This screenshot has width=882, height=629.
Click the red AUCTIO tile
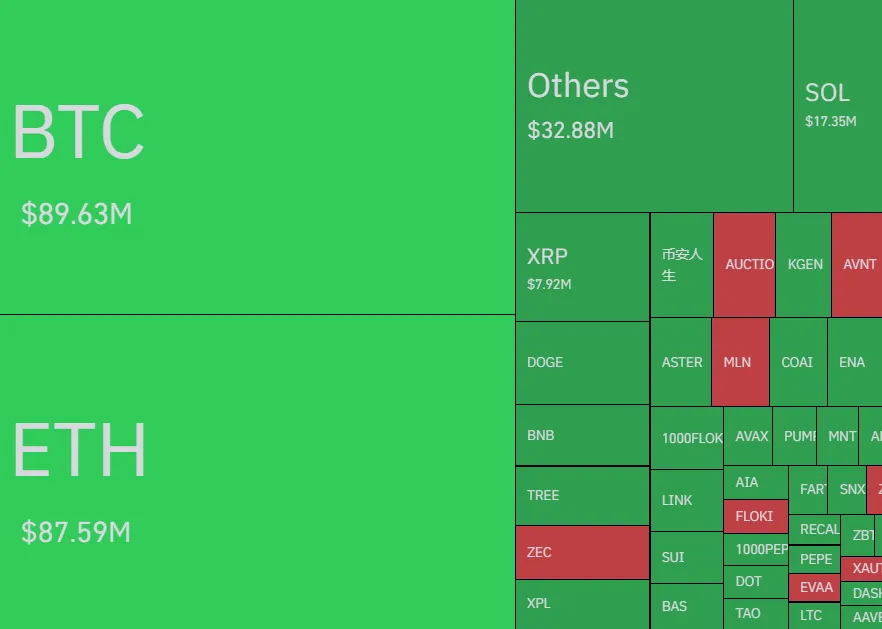[x=744, y=264]
